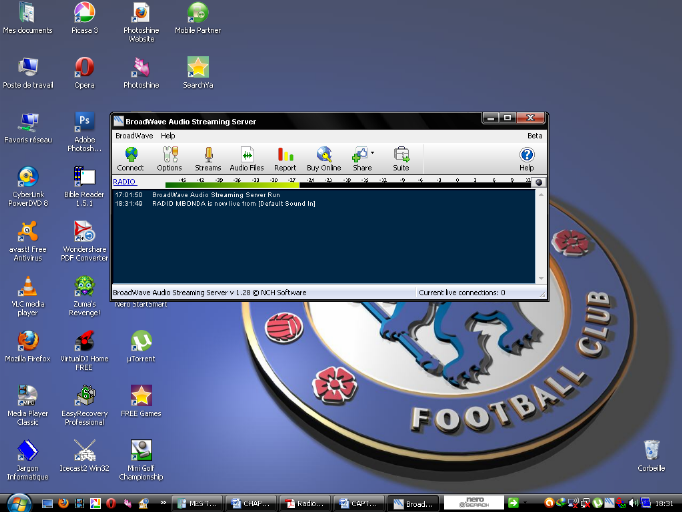Click the Windows Start button
682x512 pixels.
(x=19, y=502)
